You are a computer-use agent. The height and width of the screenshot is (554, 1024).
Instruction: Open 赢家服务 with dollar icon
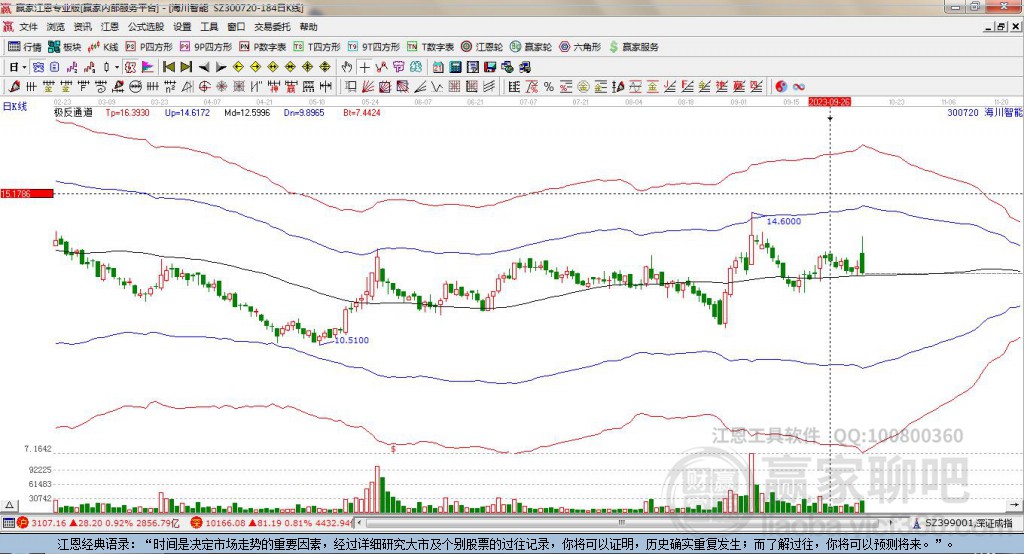(x=633, y=47)
